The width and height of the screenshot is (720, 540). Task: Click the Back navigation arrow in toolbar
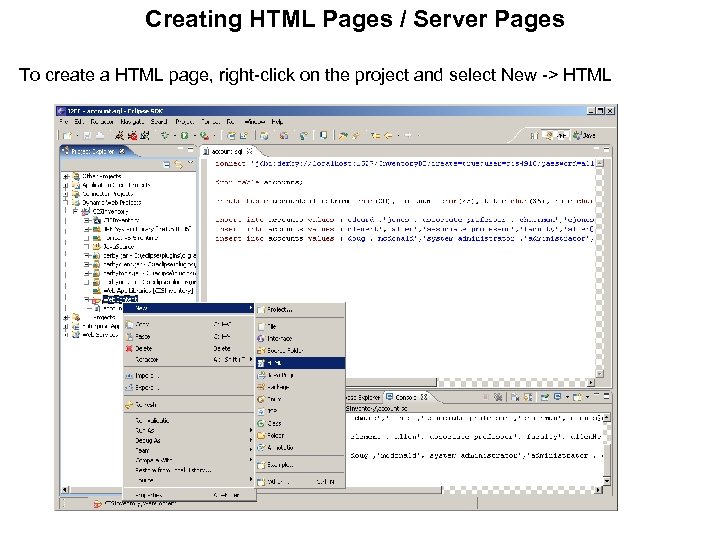click(x=388, y=135)
